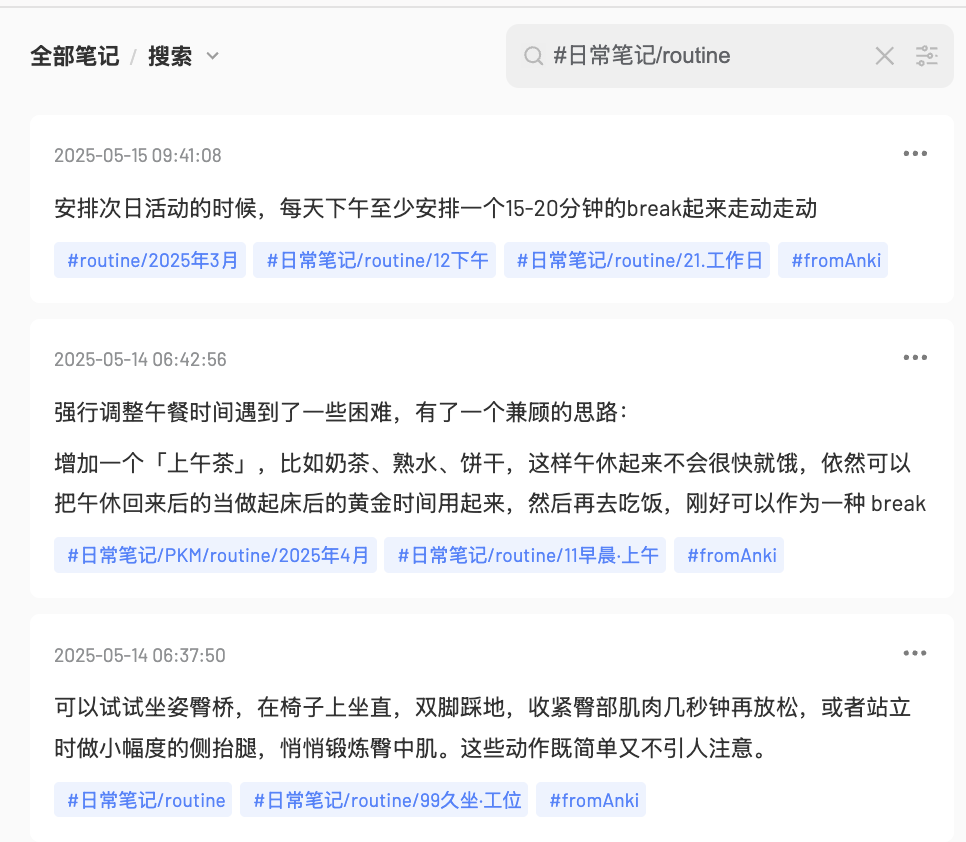Go to 全部笔记 breadcrumb
The image size is (966, 842).
coord(75,56)
